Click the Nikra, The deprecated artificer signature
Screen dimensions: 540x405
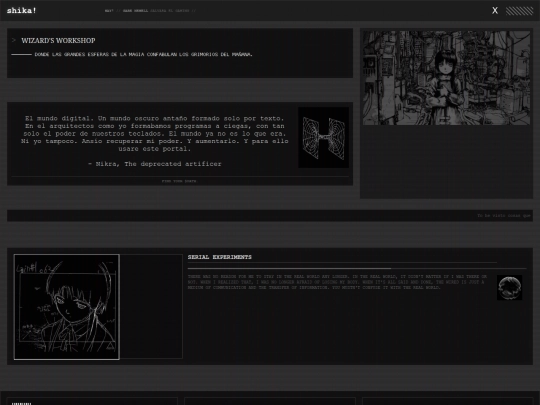tap(155, 164)
